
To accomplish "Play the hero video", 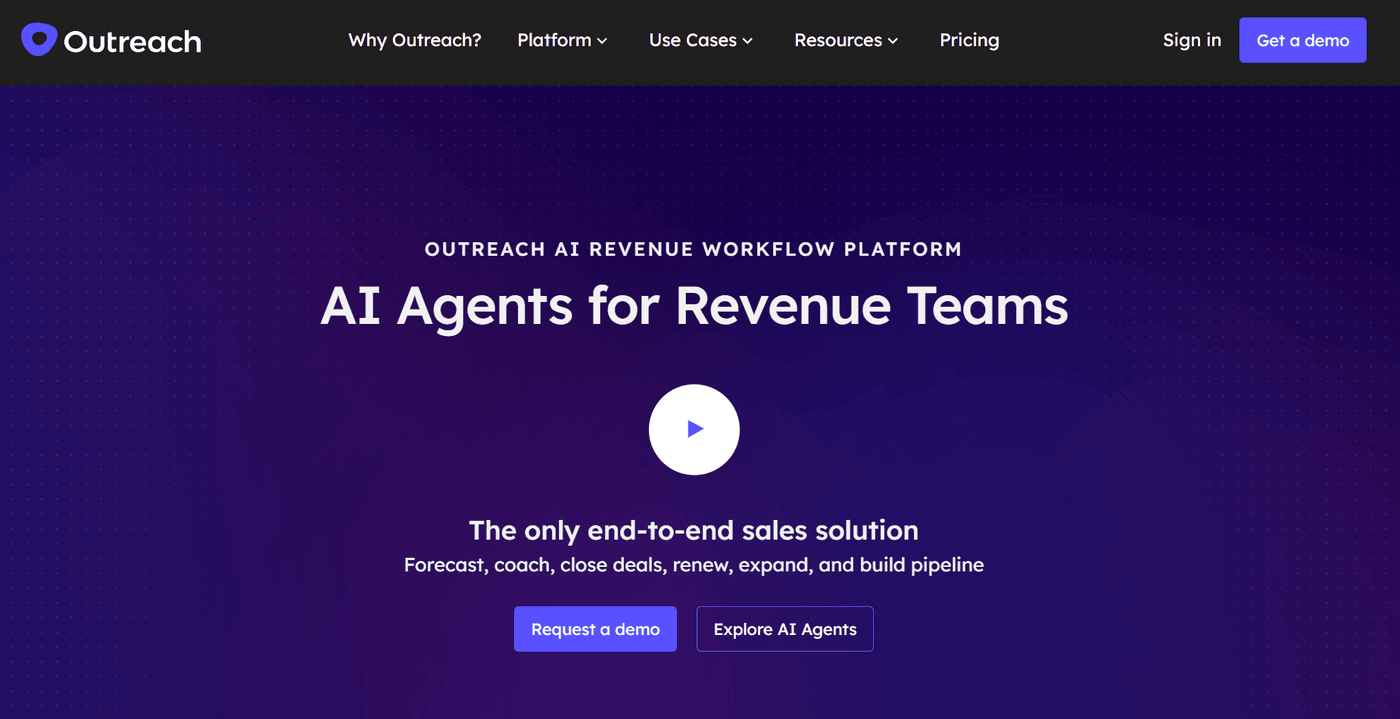I will tap(694, 429).
